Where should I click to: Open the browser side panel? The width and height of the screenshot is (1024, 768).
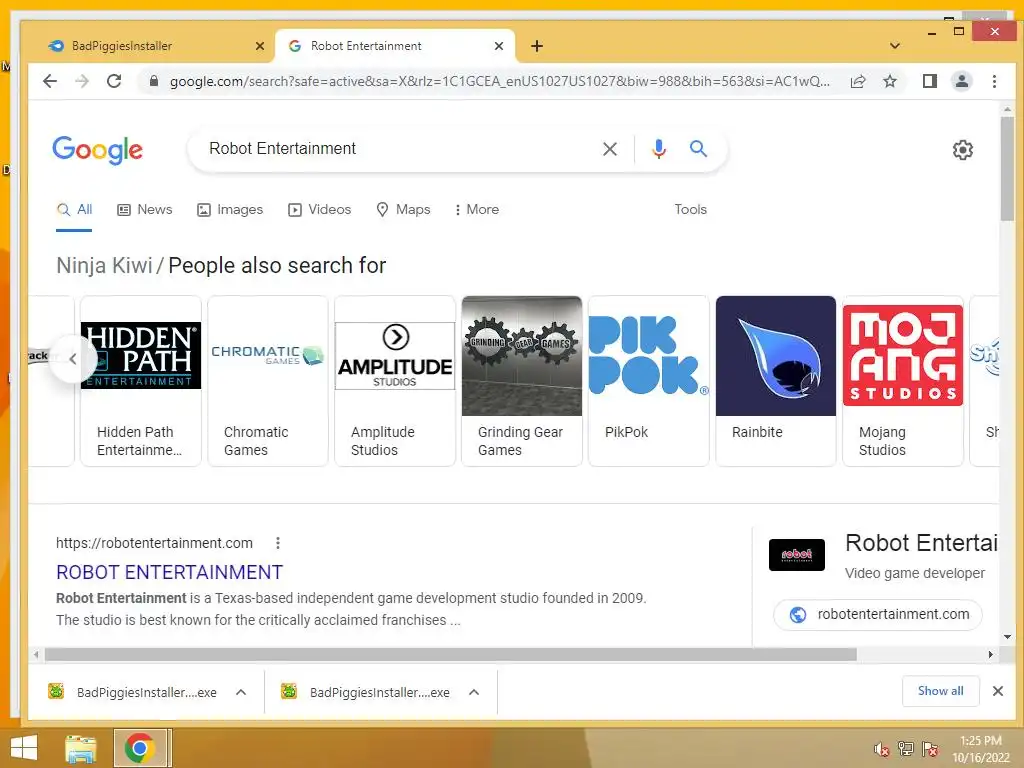point(929,81)
